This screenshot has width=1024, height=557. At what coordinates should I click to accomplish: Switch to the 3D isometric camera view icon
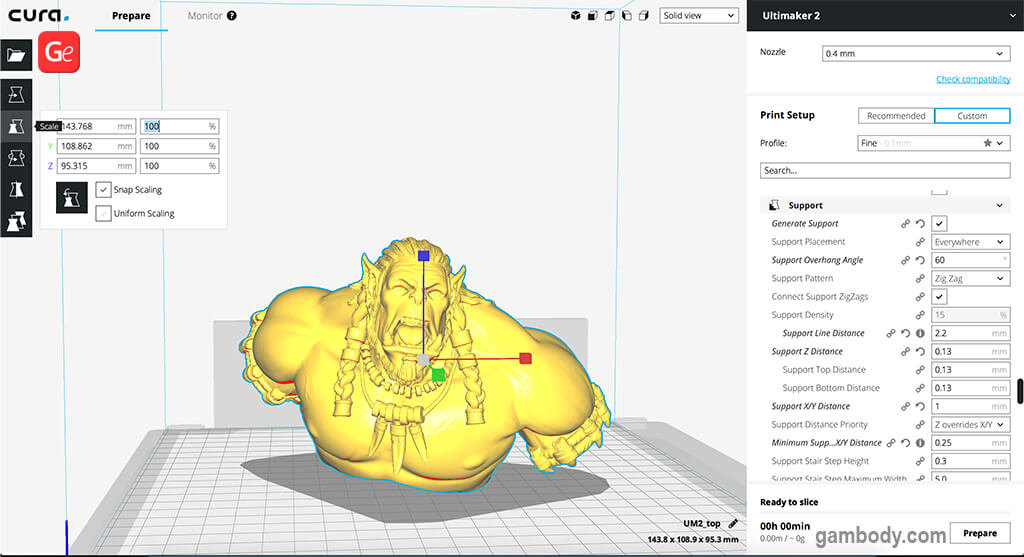click(576, 16)
